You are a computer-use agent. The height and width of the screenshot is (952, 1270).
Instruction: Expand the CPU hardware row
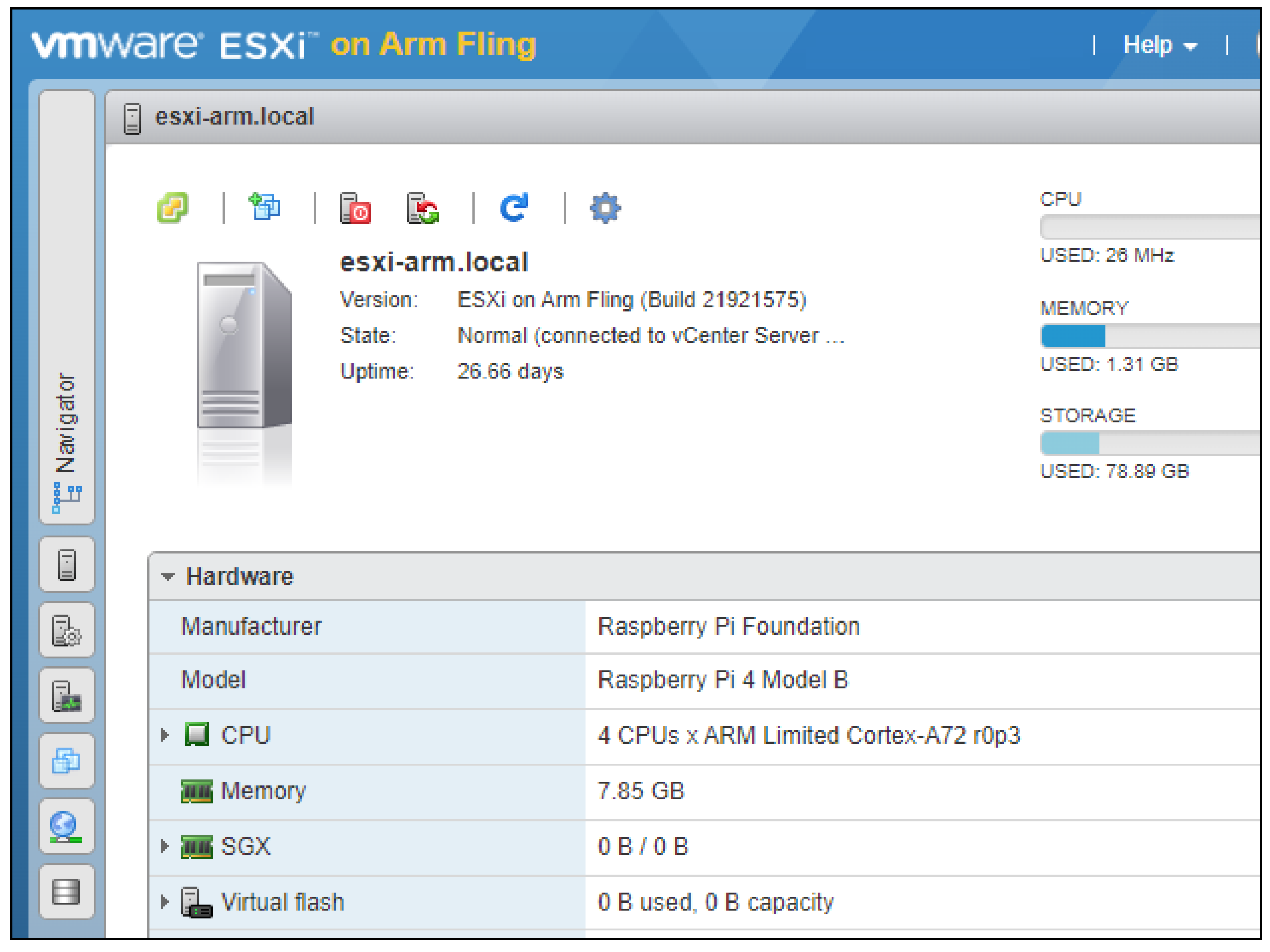pos(165,736)
